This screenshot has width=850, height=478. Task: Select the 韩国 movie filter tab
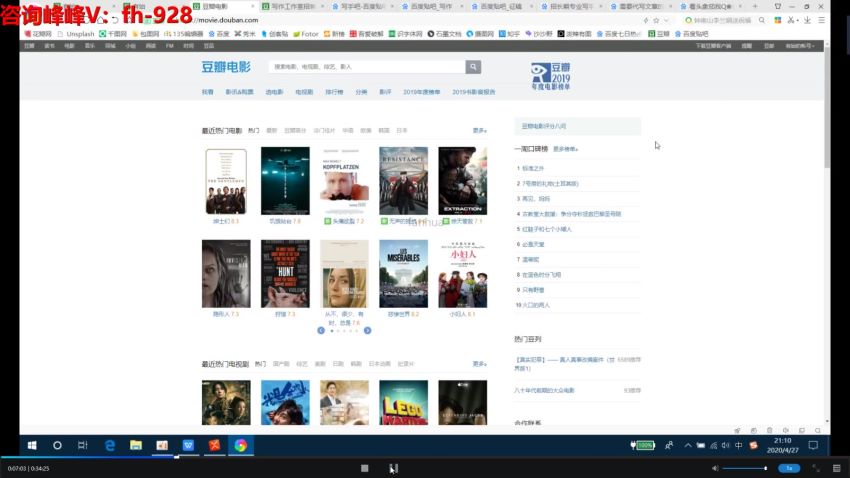[384, 131]
